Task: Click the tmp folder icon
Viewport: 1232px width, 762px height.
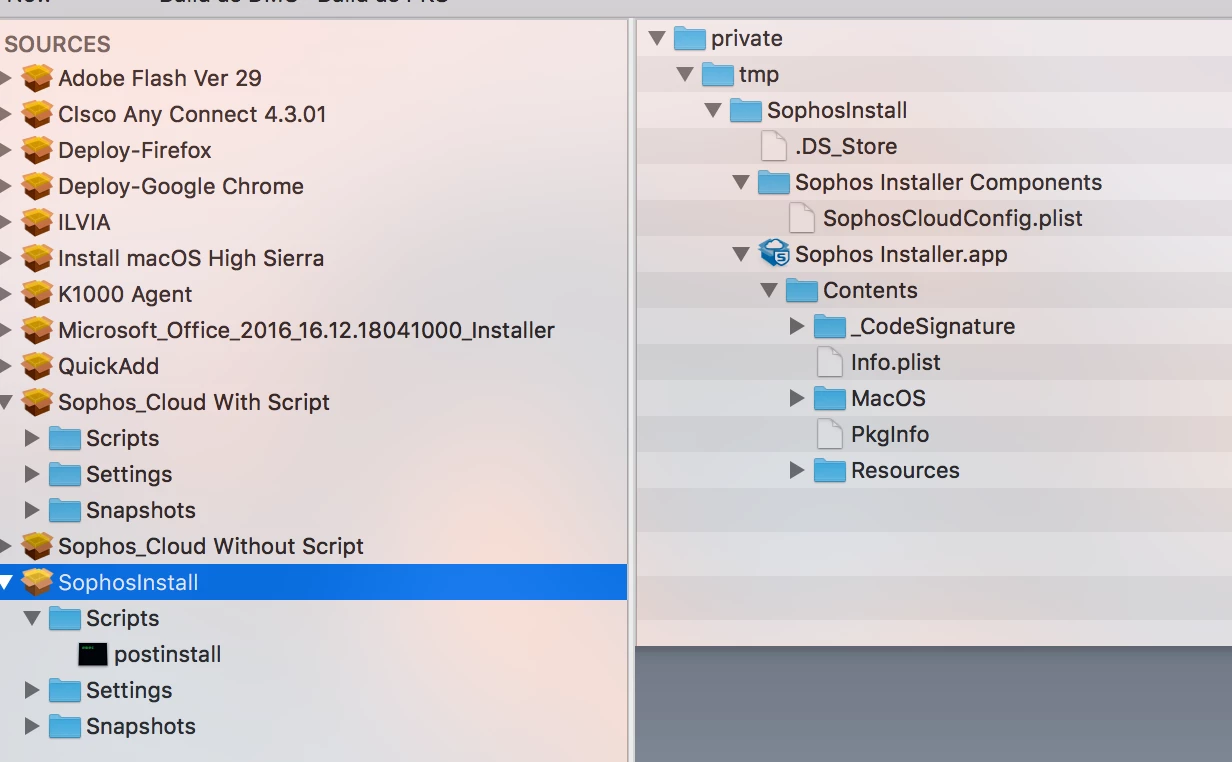Action: click(x=718, y=74)
